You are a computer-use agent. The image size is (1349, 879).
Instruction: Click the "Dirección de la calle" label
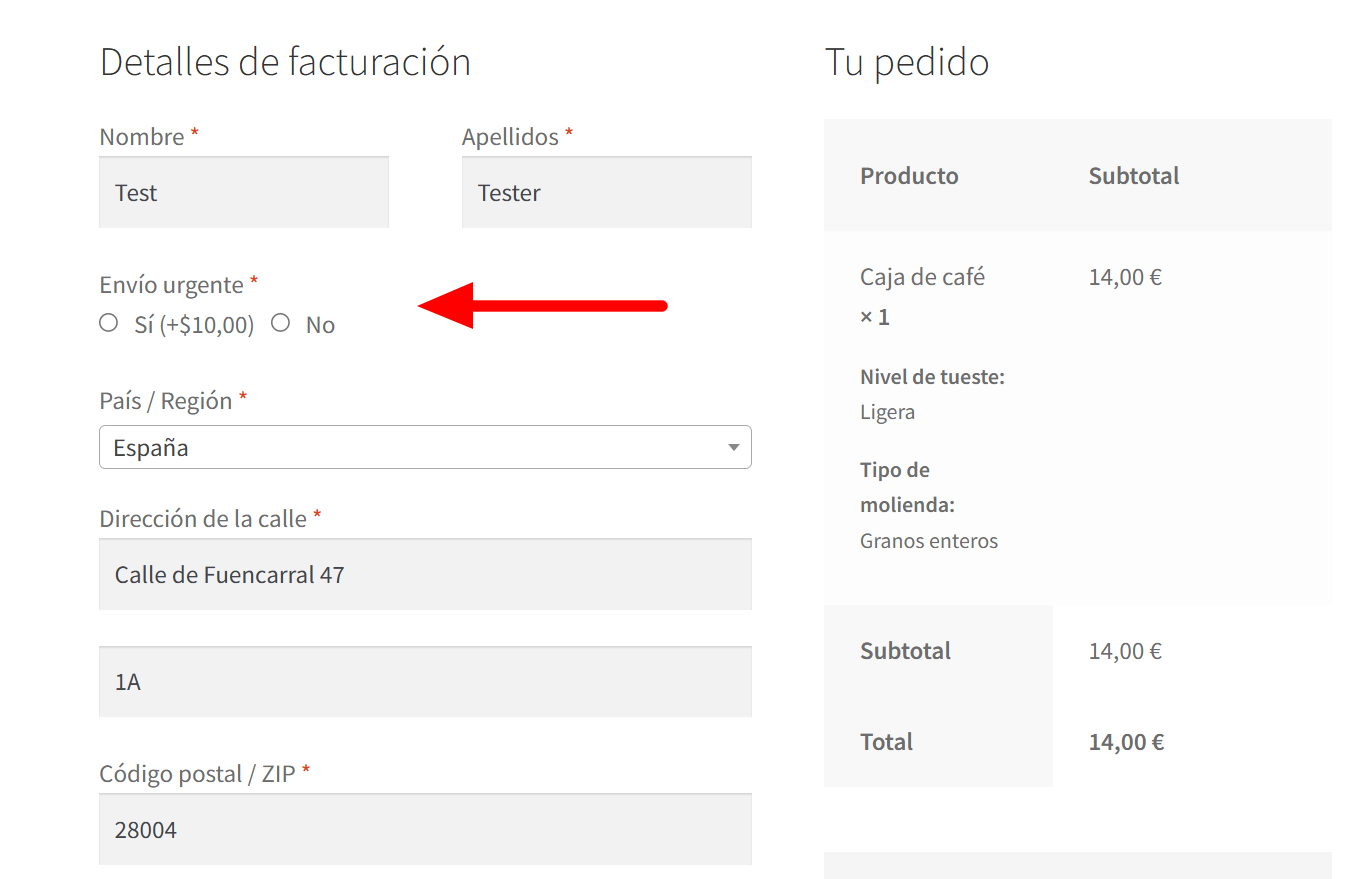[x=202, y=519]
